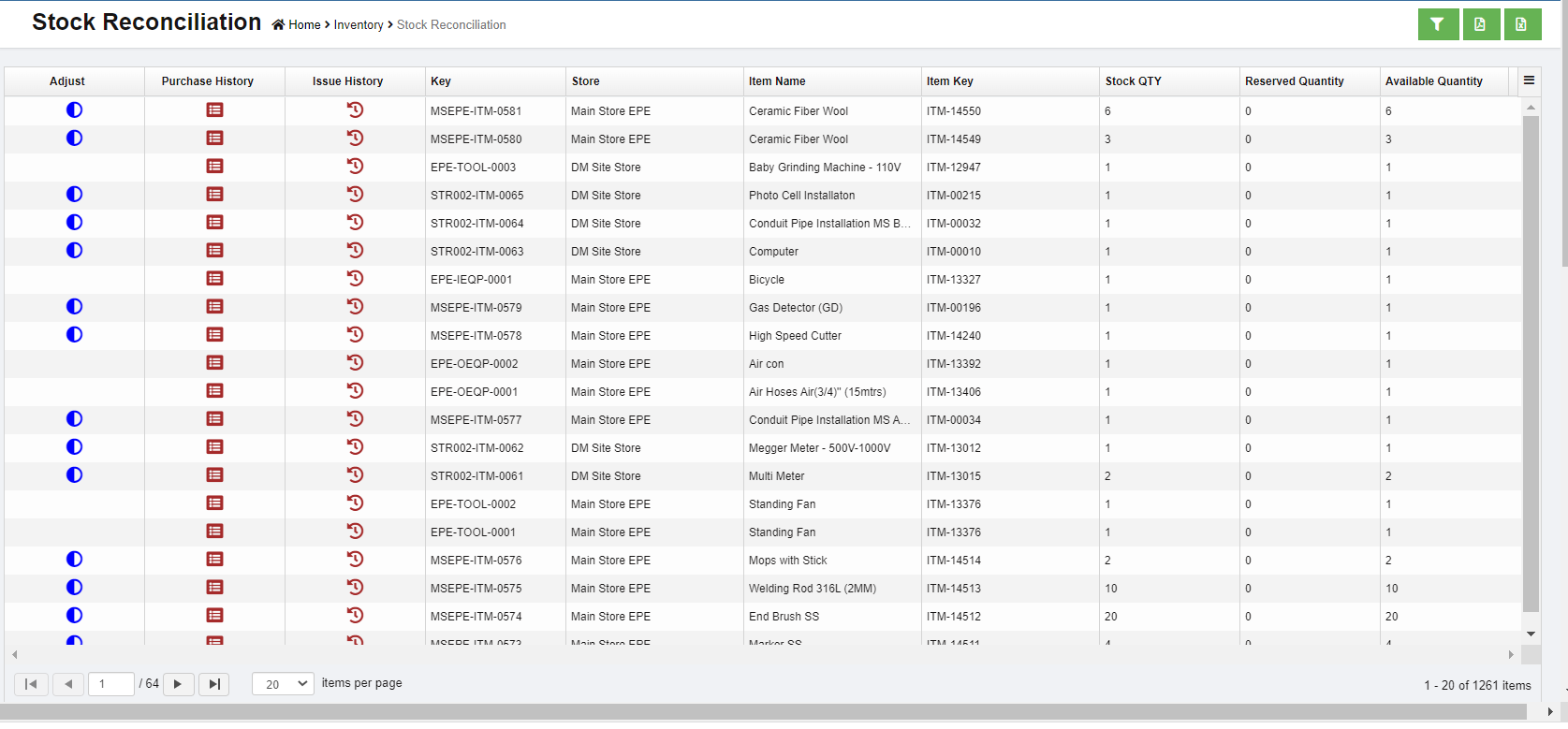Adjust stock for MSEPE-ITM-0581 Ceramic Fiber Wool
The width and height of the screenshot is (1568, 729).
tap(74, 110)
